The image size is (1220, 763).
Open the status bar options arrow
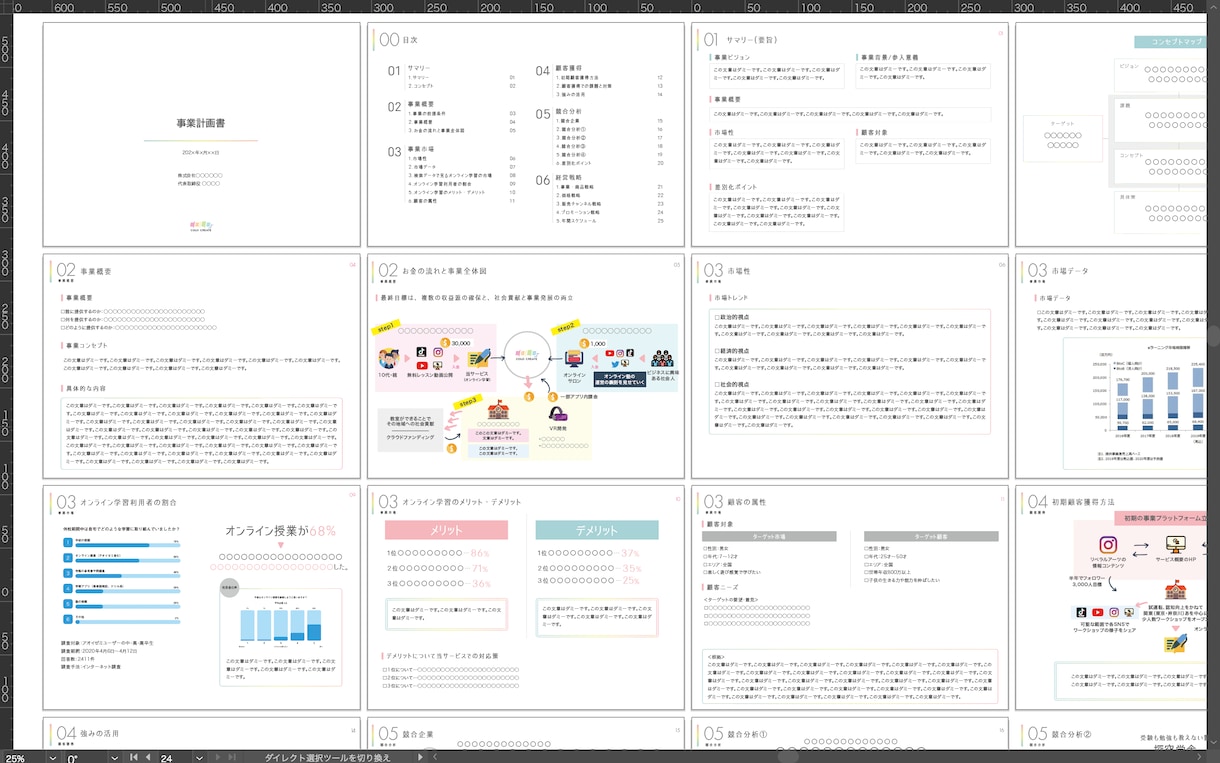420,757
